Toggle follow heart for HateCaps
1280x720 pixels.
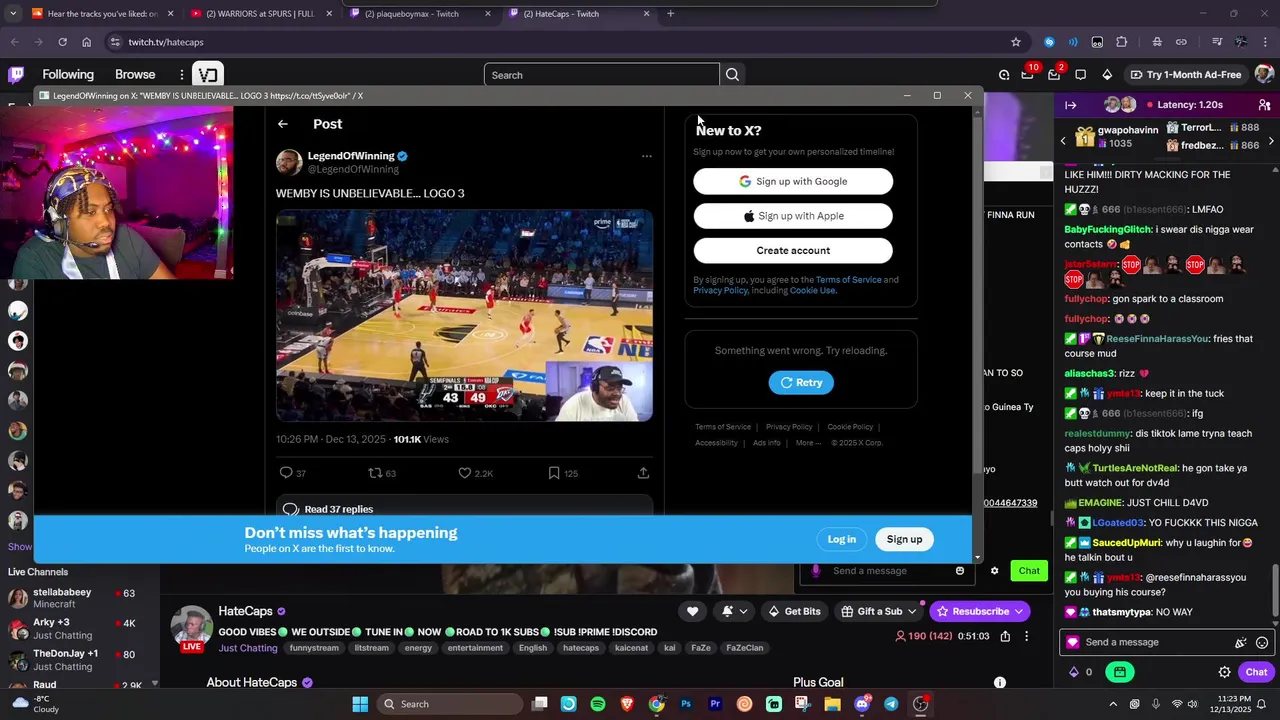[x=692, y=611]
